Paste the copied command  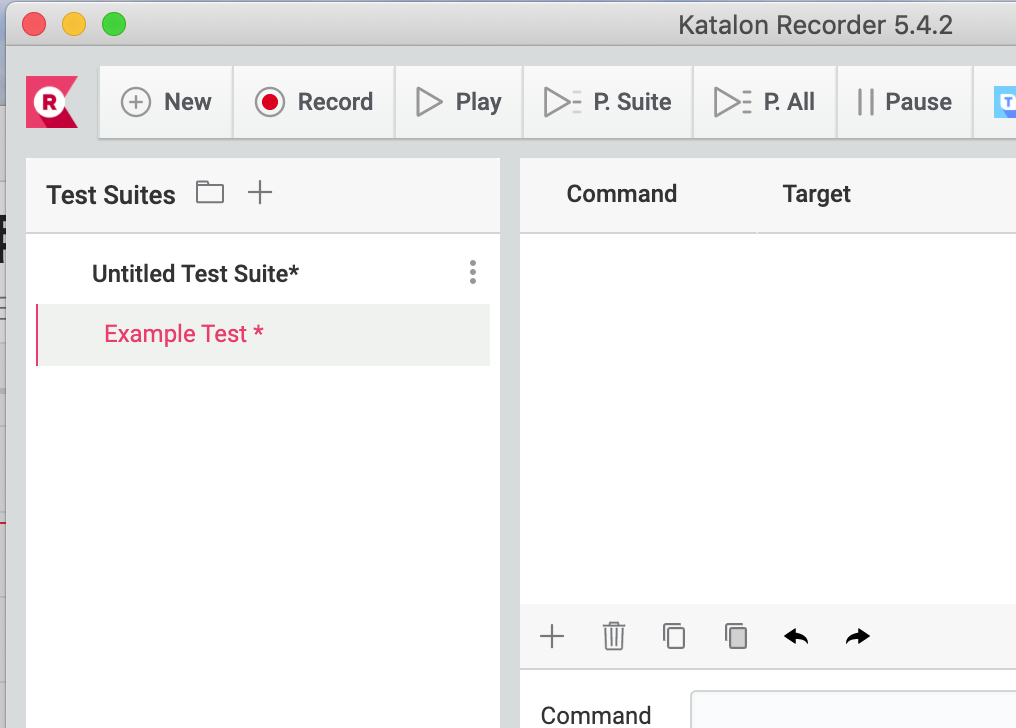click(x=736, y=636)
